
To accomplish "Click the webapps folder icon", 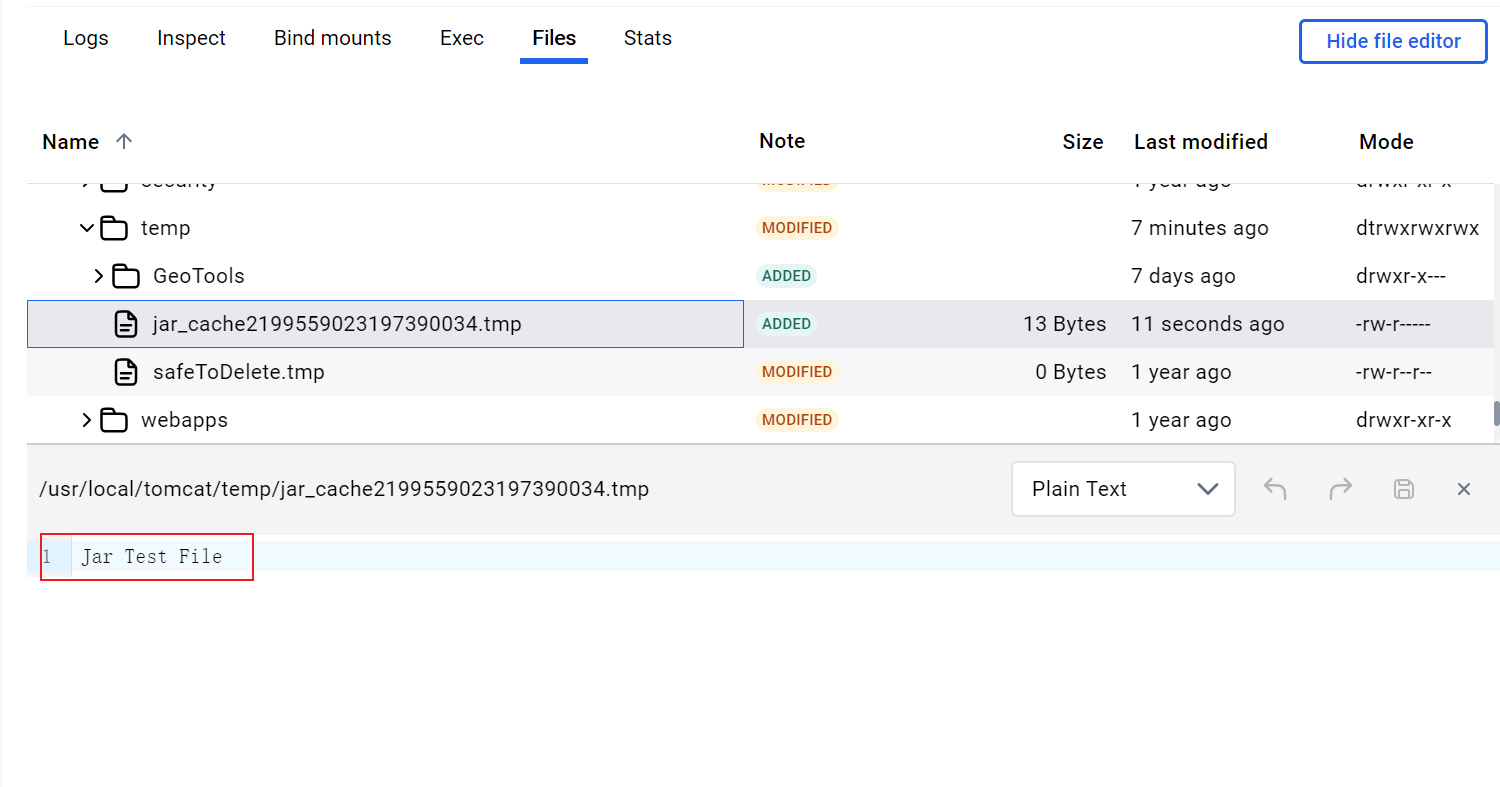I will pos(115,420).
